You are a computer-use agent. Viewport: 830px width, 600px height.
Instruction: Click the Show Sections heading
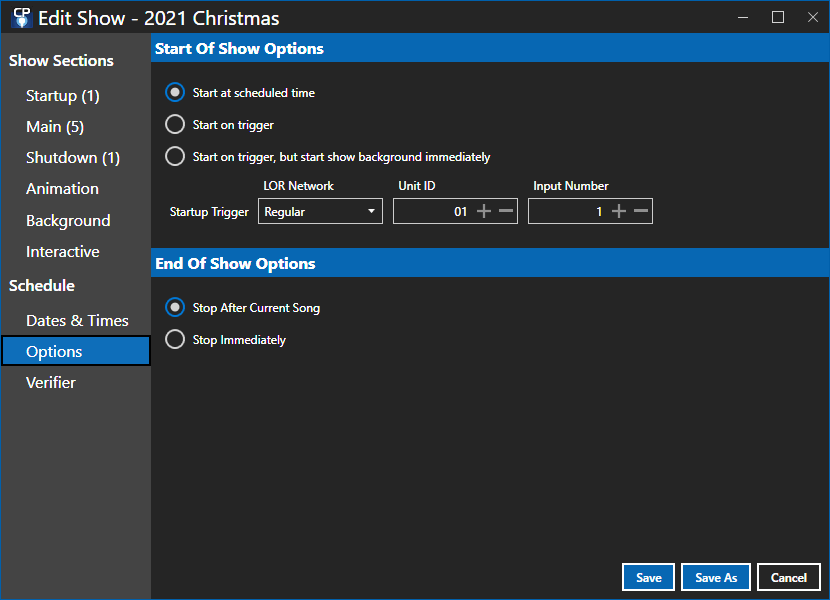click(x=61, y=61)
